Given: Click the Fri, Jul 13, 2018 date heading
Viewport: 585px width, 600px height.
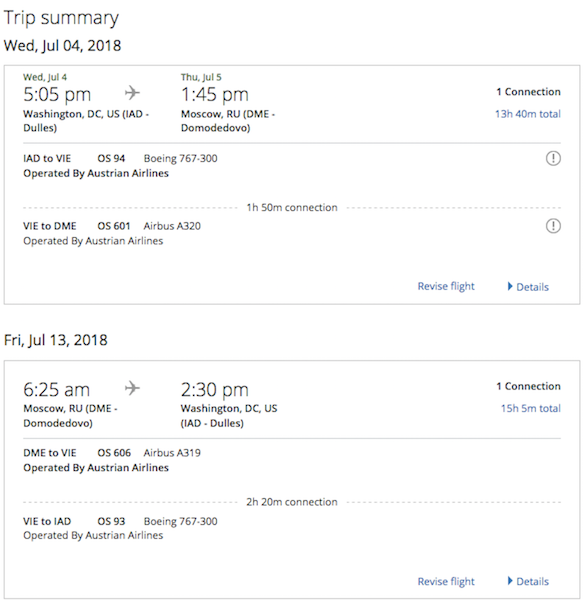Looking at the screenshot, I should pos(55,340).
